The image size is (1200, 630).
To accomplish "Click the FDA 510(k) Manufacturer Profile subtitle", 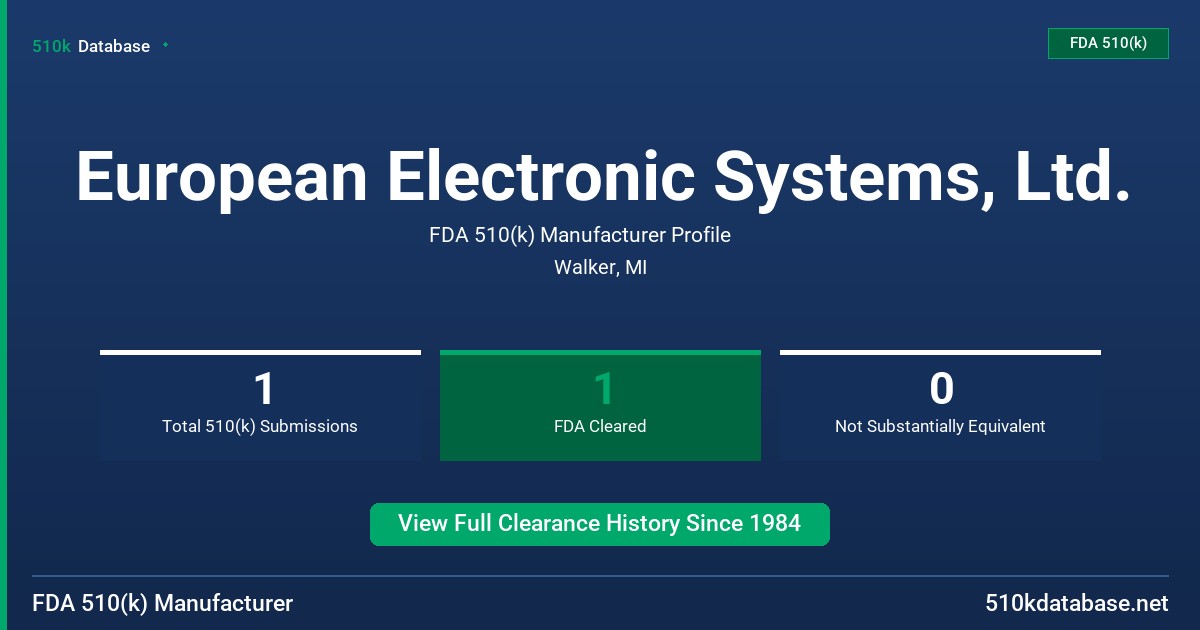I will (580, 235).
